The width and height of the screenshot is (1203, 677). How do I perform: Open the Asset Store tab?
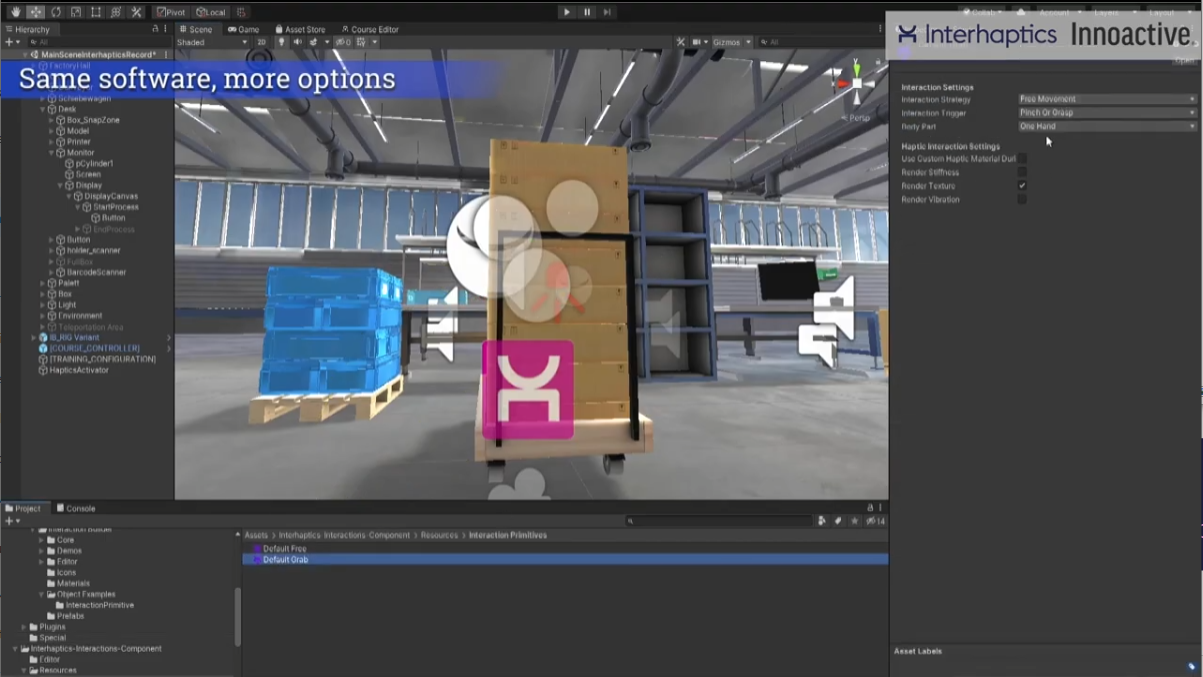tap(300, 29)
